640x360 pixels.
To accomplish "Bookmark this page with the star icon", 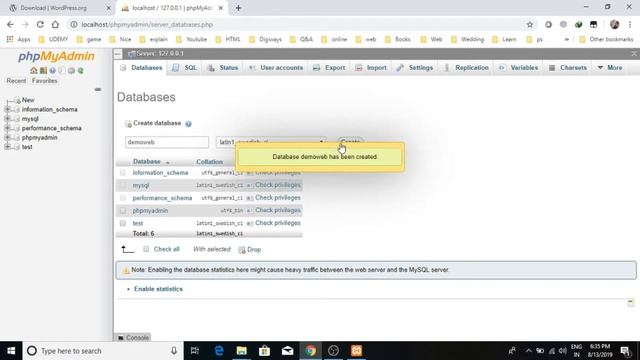I will pos(530,24).
